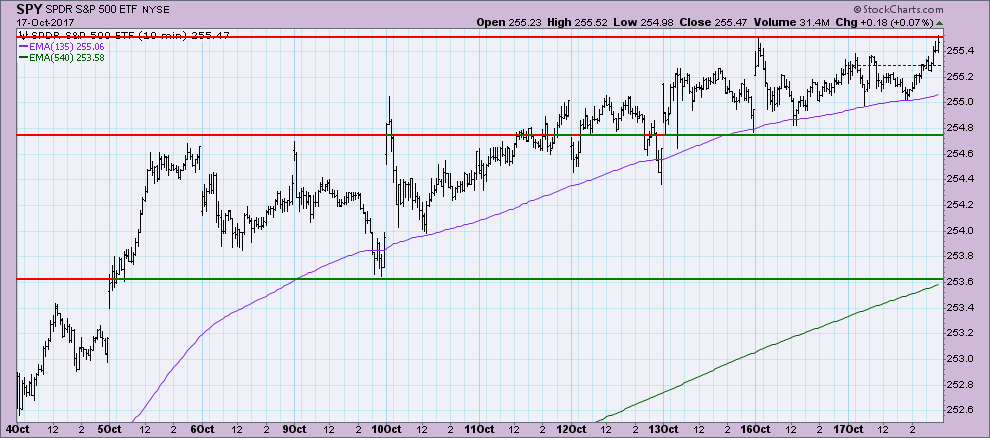
Task: Click the 253.2 price axis label
Action: click(x=962, y=333)
